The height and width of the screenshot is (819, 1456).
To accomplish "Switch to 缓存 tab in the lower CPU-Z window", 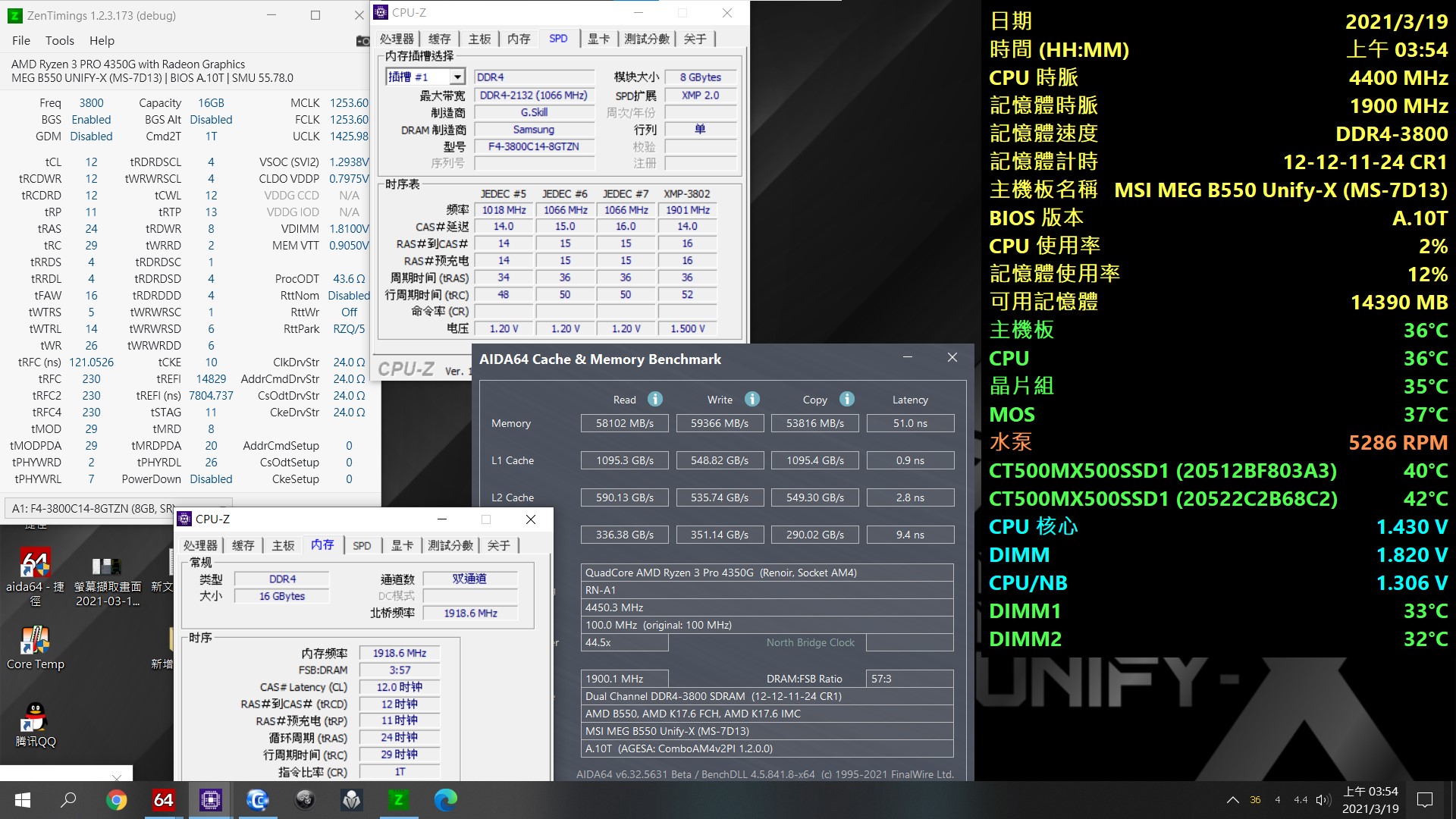I will 243,545.
